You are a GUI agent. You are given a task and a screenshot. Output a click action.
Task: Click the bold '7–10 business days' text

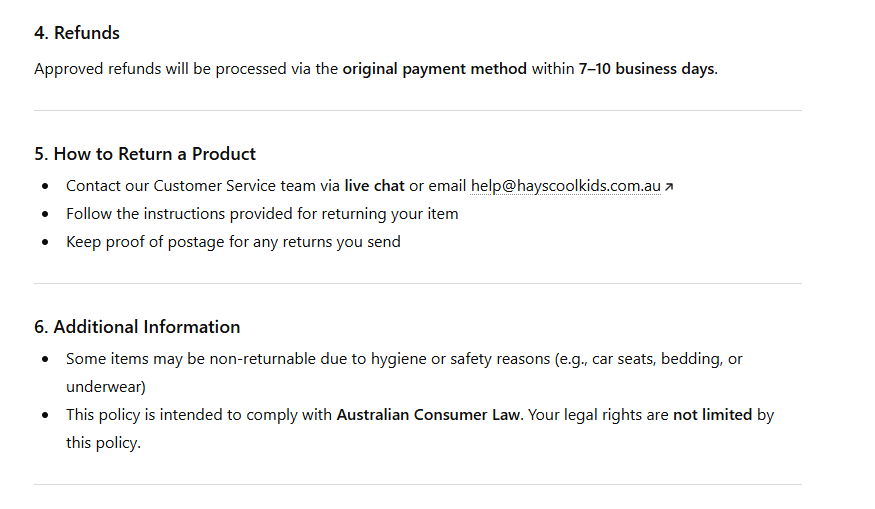646,69
